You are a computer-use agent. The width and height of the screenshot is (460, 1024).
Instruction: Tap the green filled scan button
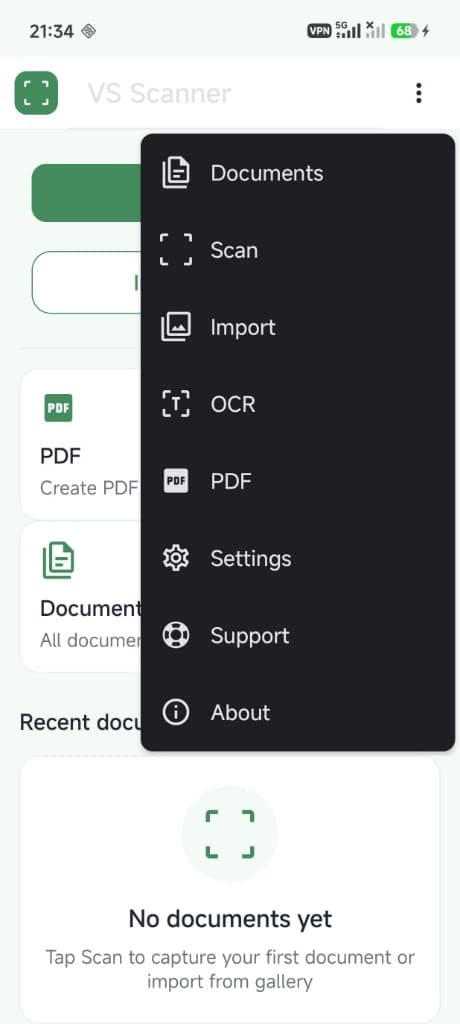click(x=87, y=193)
